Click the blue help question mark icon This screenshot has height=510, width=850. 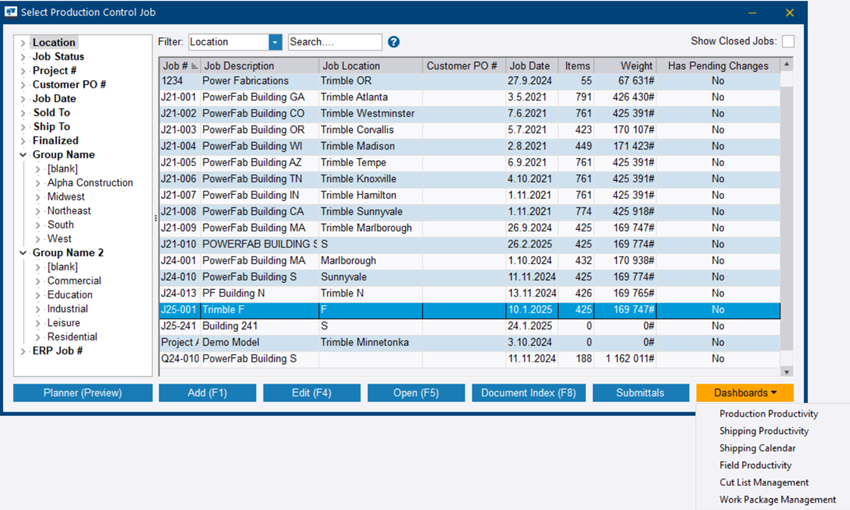coord(394,42)
